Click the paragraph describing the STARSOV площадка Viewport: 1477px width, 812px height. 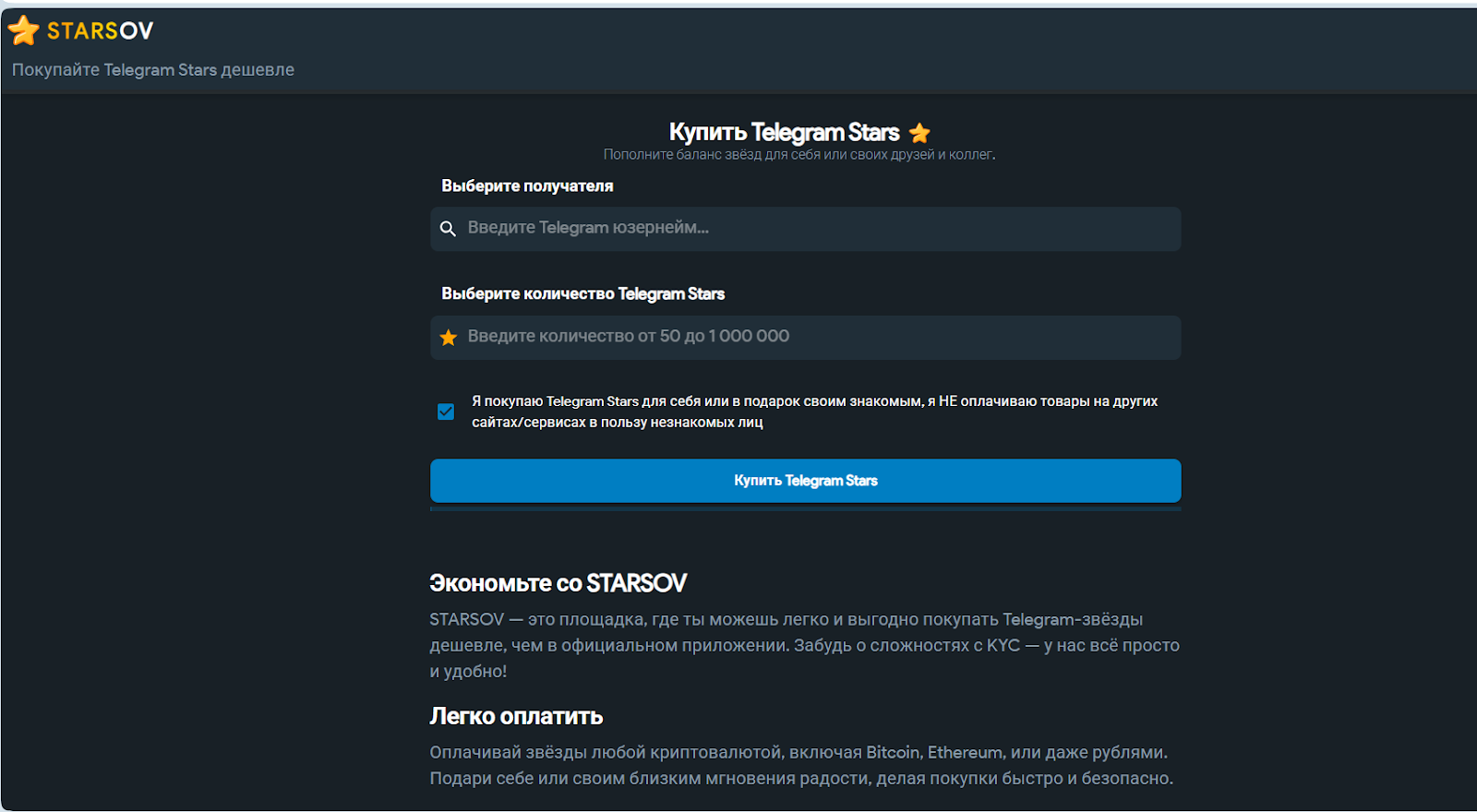[x=803, y=645]
